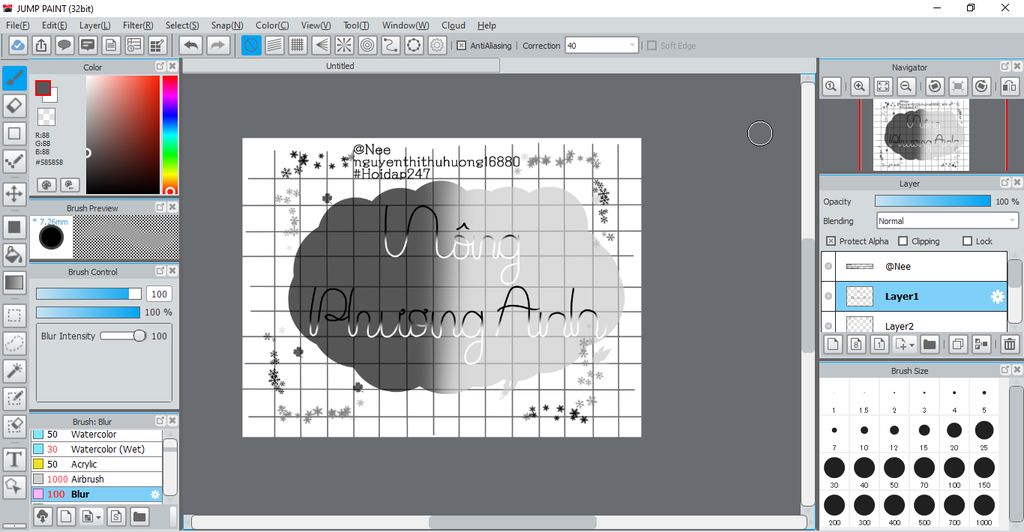Zoom in using Navigator magnifier plus

coord(859,86)
